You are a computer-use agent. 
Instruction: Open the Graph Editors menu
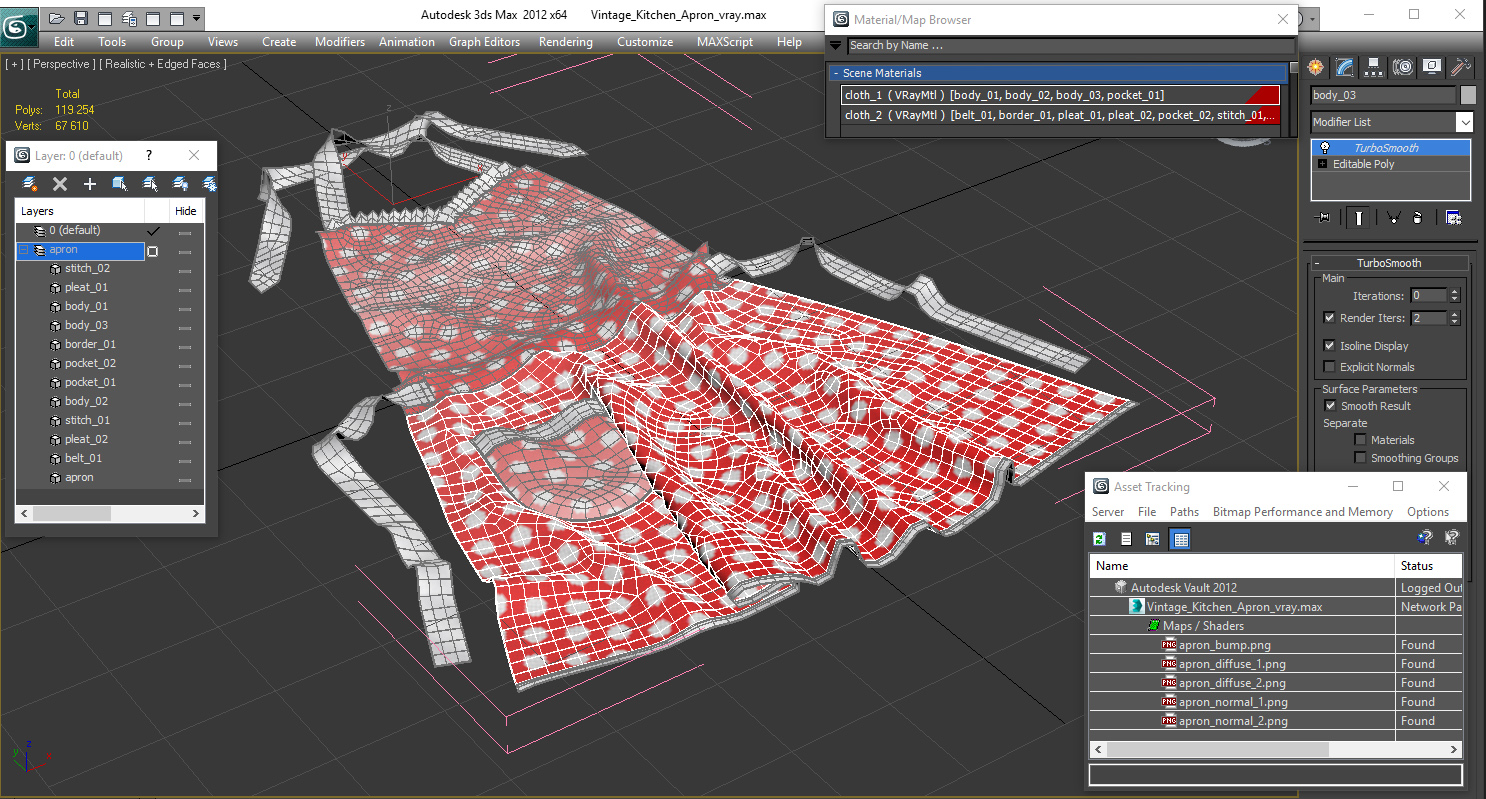point(485,42)
